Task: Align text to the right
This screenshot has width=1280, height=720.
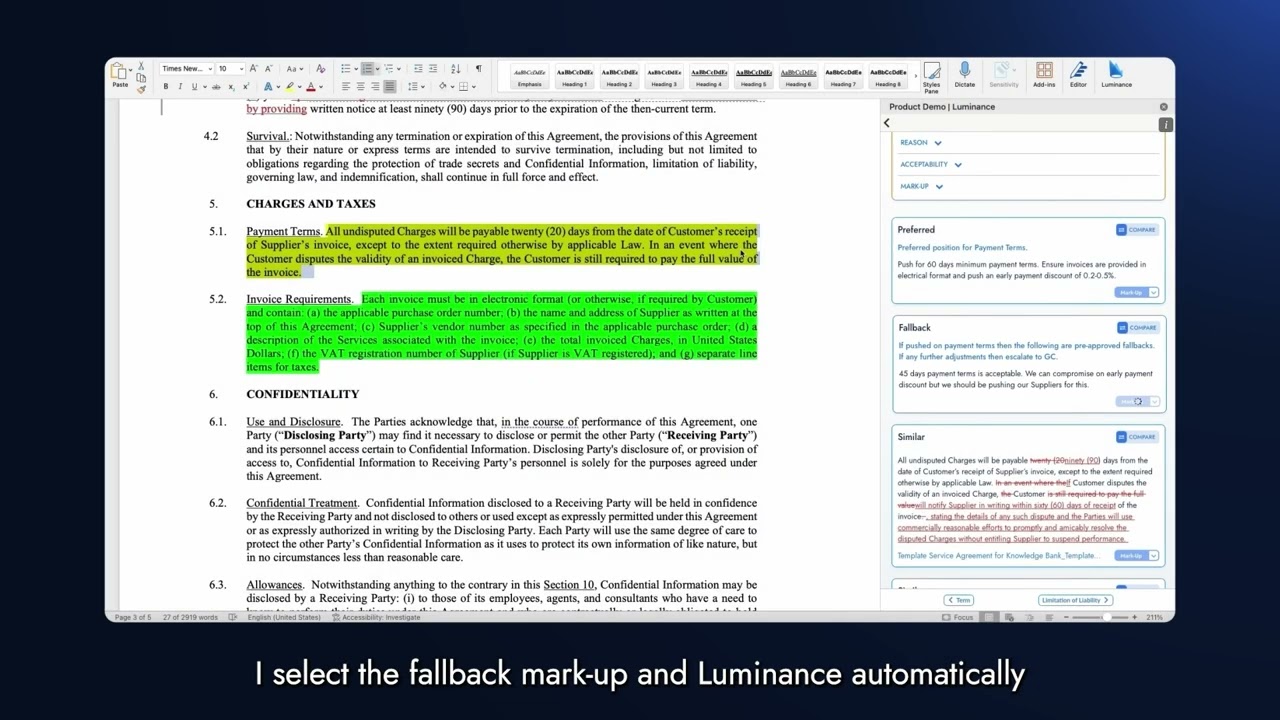Action: pos(375,87)
